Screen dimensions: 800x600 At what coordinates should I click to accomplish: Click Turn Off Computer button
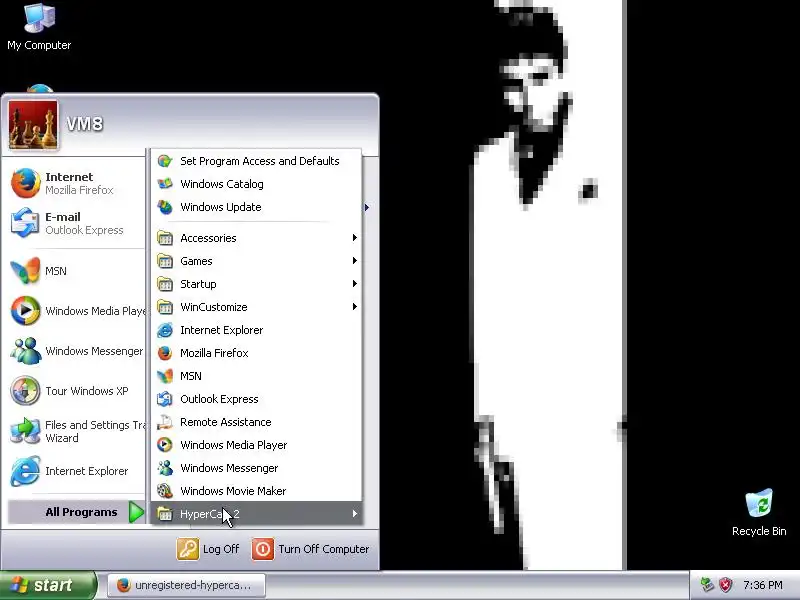click(x=310, y=549)
